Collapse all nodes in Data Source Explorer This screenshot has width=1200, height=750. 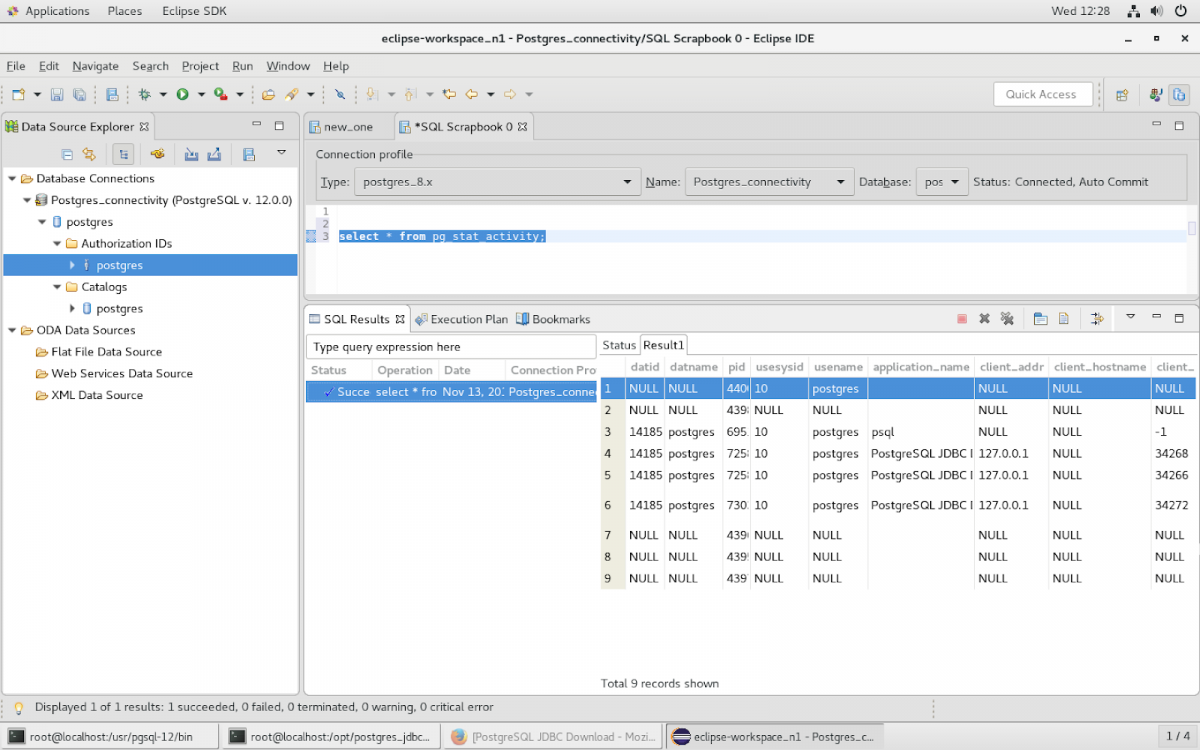[x=67, y=154]
